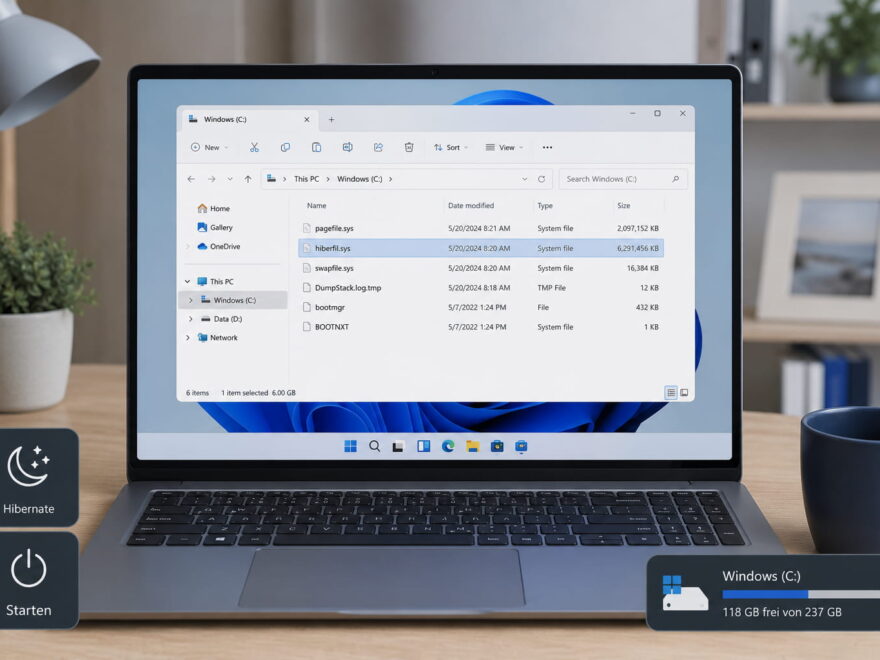
Task: Close the Windows (C:) tab
Action: pos(306,120)
